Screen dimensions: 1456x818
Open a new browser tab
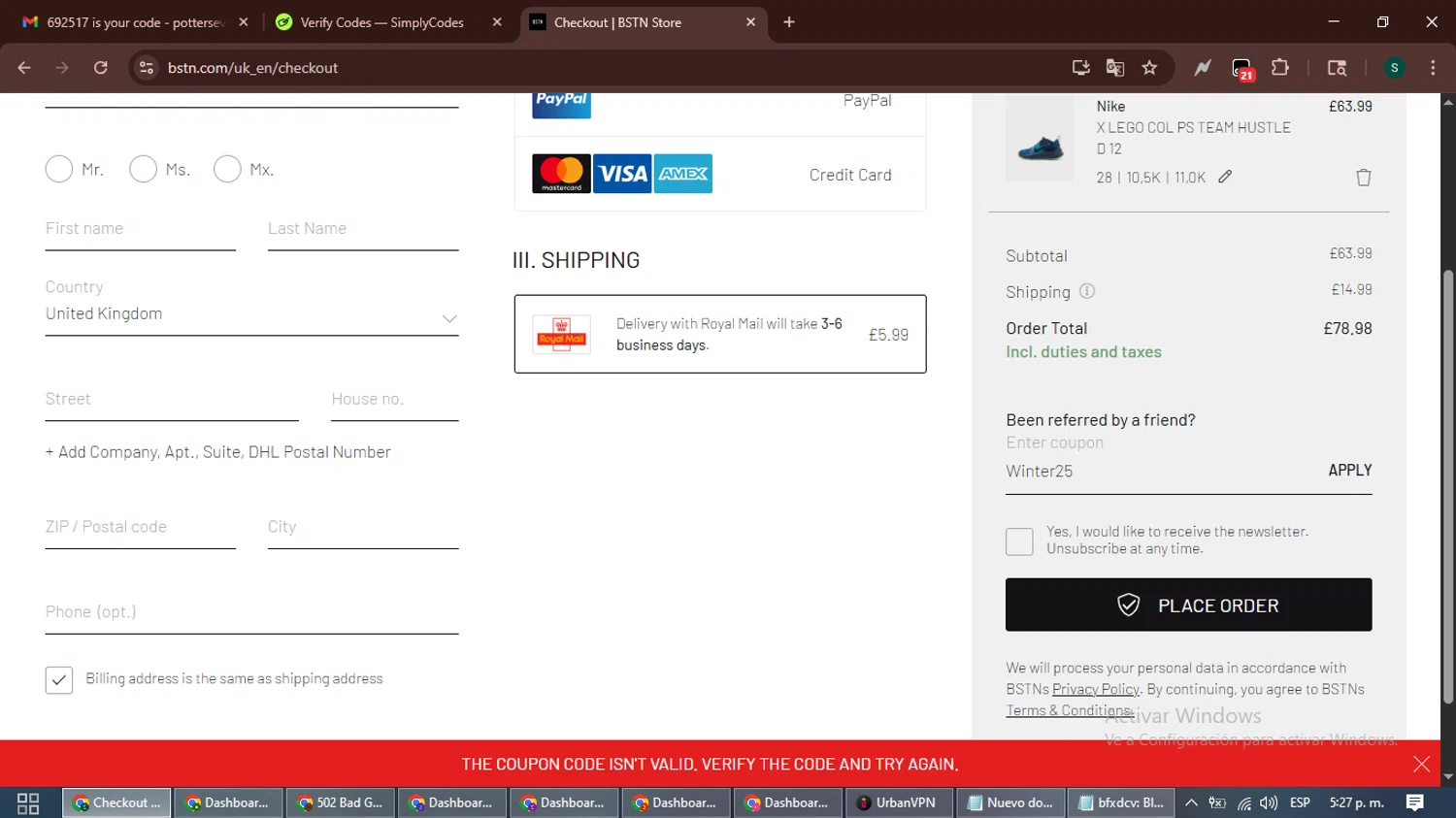(x=789, y=22)
